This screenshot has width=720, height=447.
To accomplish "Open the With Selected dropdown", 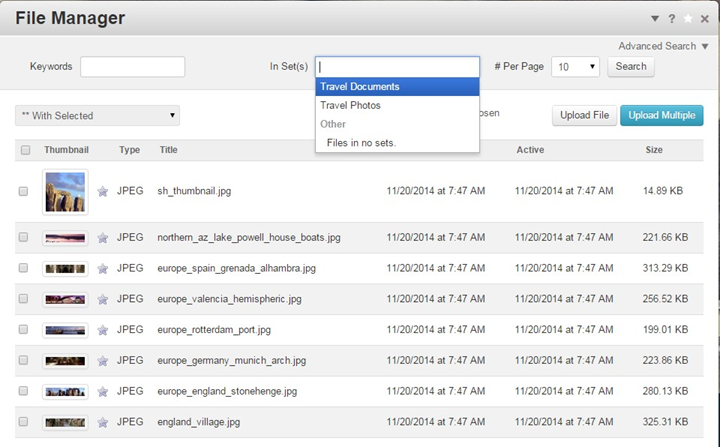I will 97,116.
